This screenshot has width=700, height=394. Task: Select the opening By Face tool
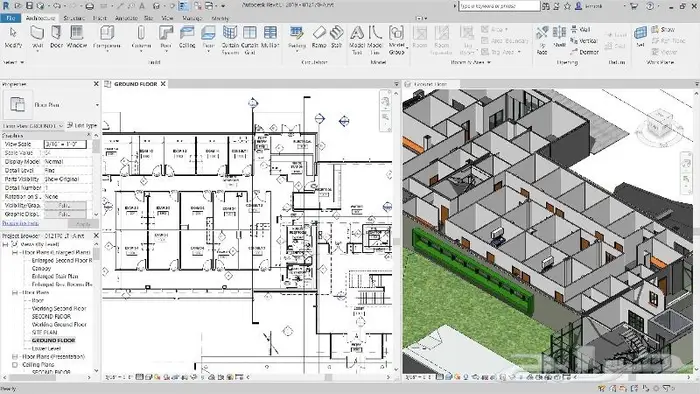(x=542, y=39)
